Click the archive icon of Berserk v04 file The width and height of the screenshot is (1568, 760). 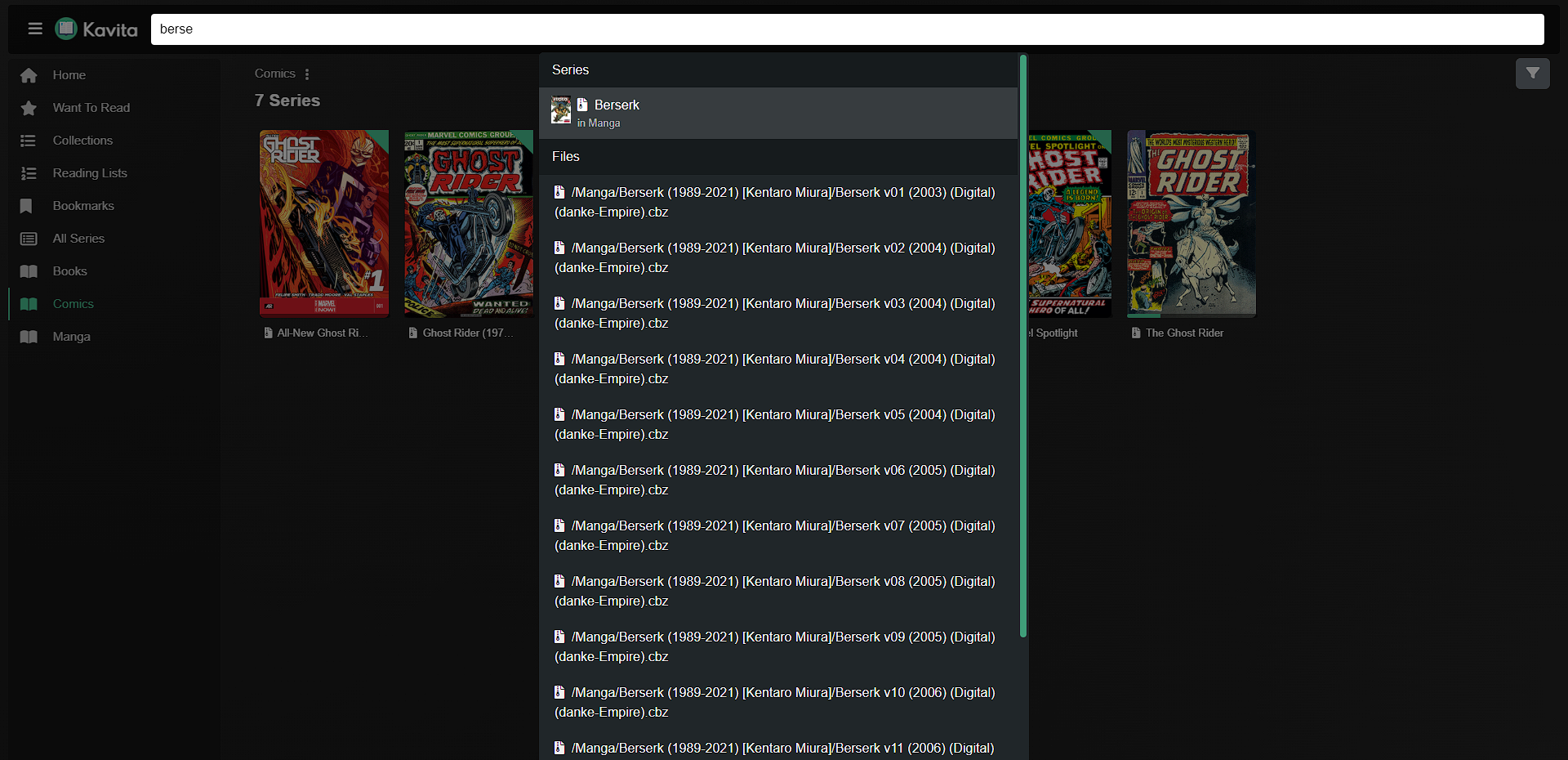click(559, 359)
